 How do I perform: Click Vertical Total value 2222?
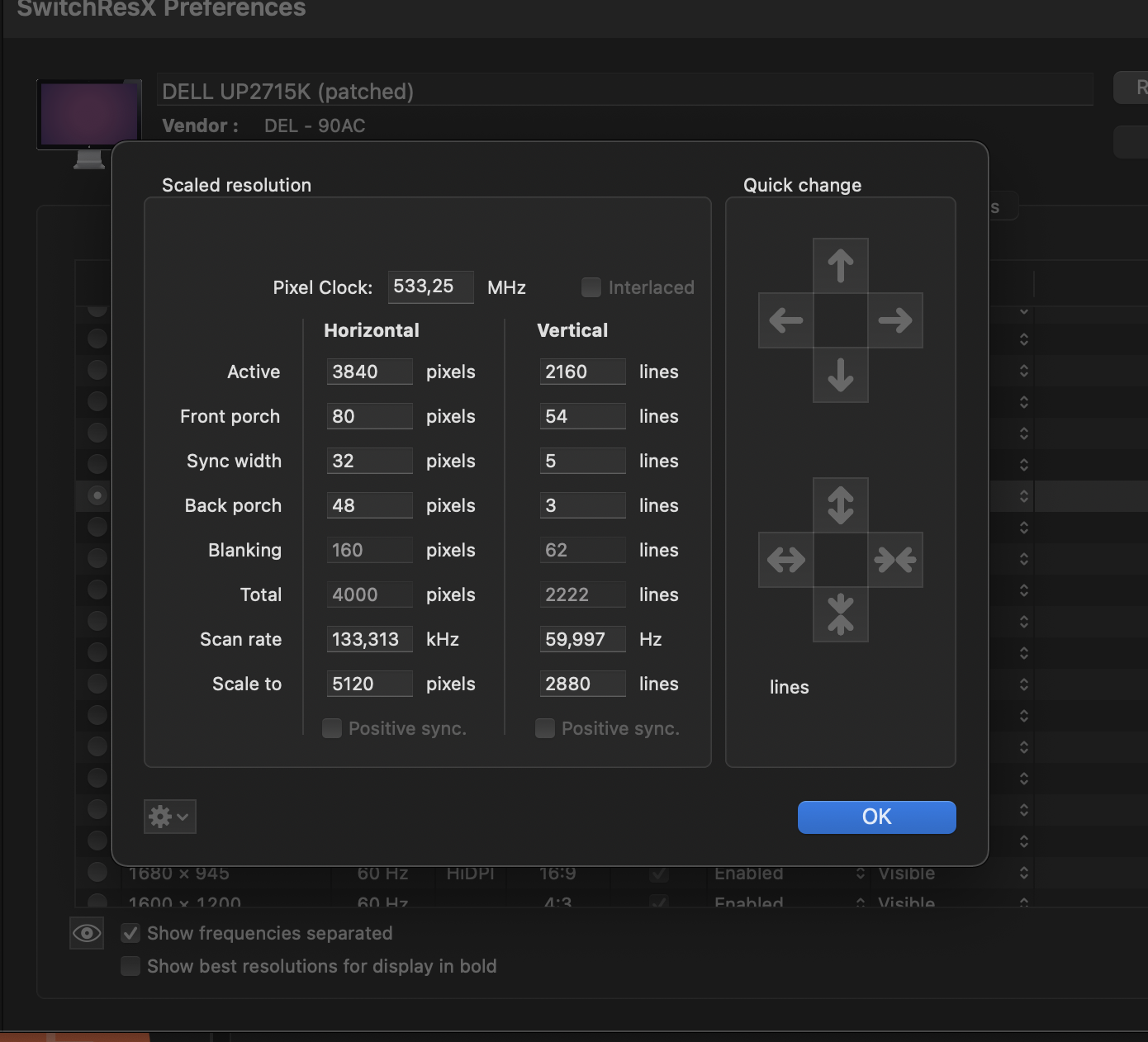tap(583, 594)
